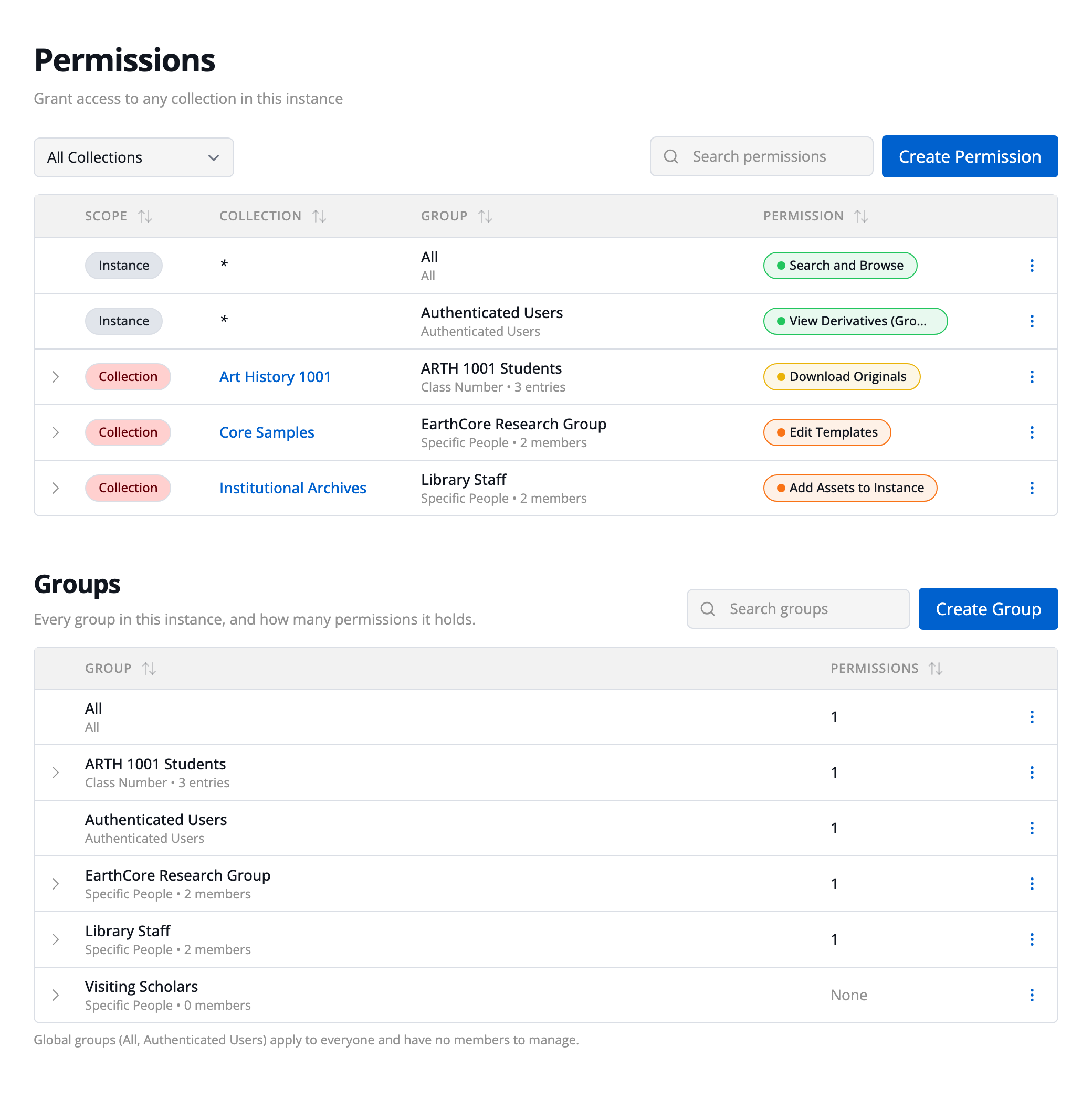1092x1100 pixels.
Task: Focus the Search permissions field
Action: point(761,156)
